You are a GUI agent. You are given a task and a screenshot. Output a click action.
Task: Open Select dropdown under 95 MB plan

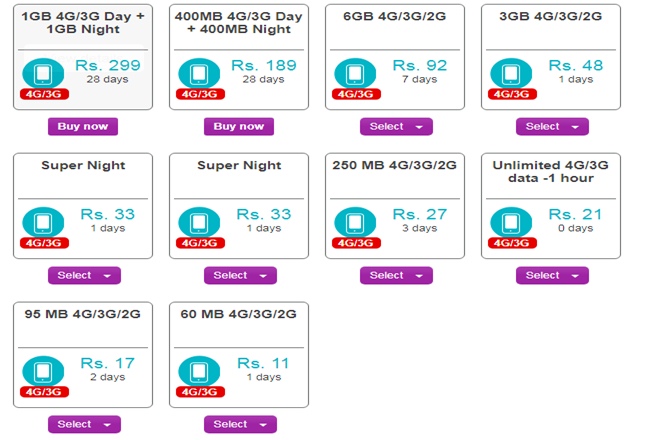[84, 424]
